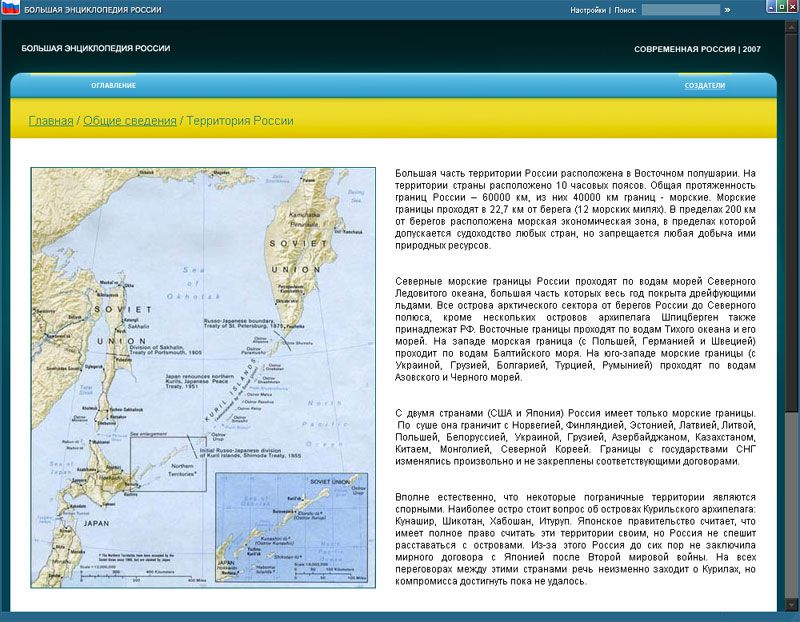The height and width of the screenshot is (622, 800).
Task: Open the СОЗДАТЕЛИ link
Action: point(704,86)
